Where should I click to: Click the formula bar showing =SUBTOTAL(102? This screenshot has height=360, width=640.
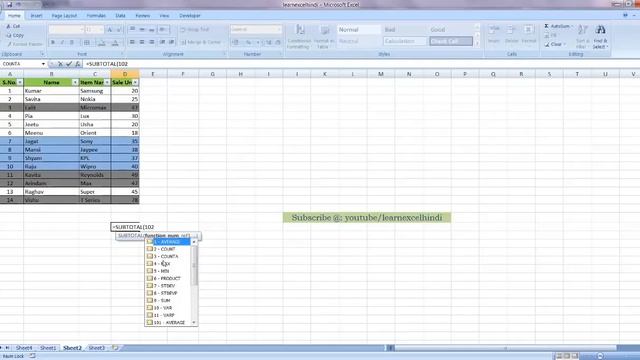coord(361,64)
